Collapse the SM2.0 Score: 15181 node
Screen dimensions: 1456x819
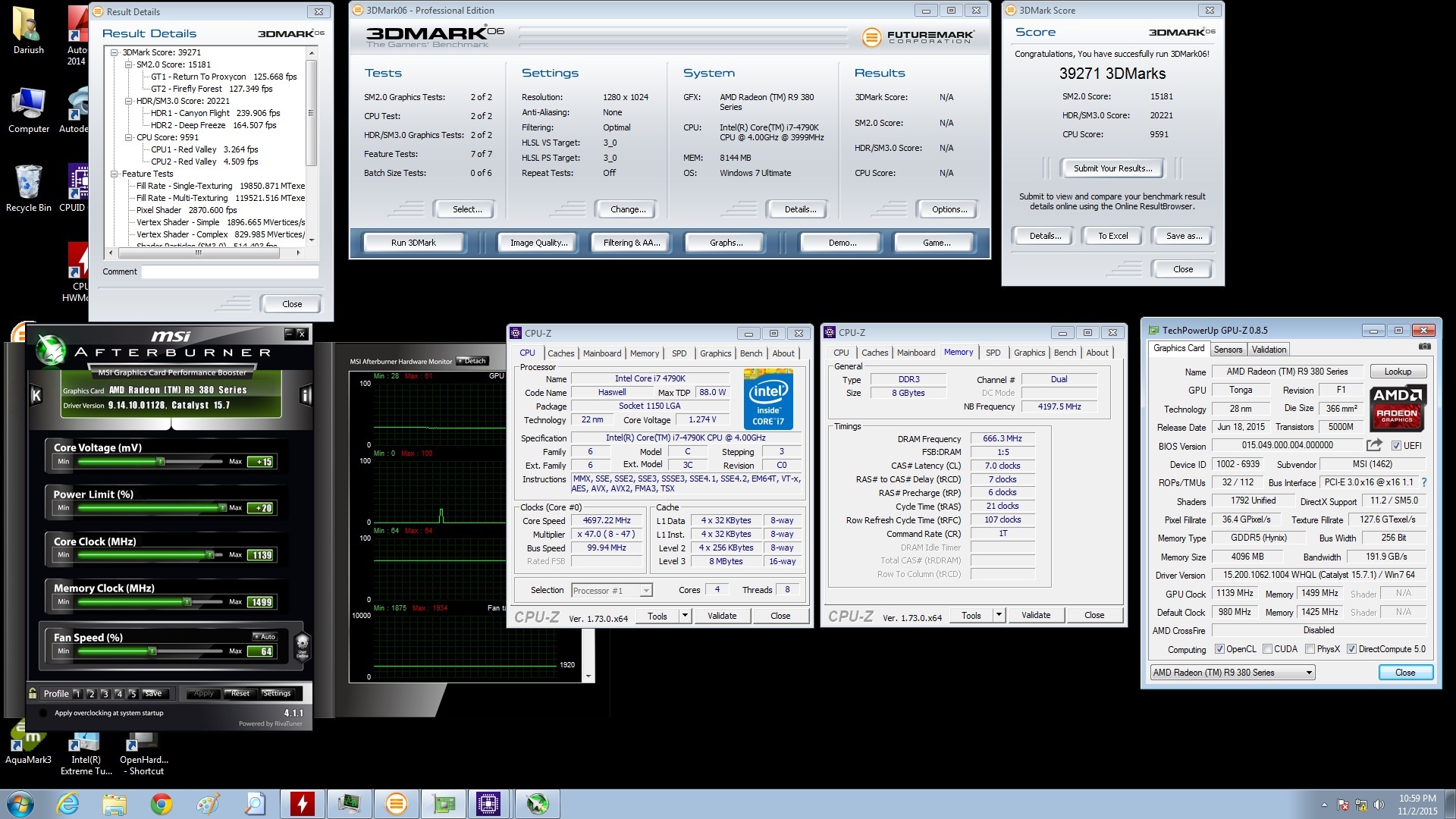[129, 64]
